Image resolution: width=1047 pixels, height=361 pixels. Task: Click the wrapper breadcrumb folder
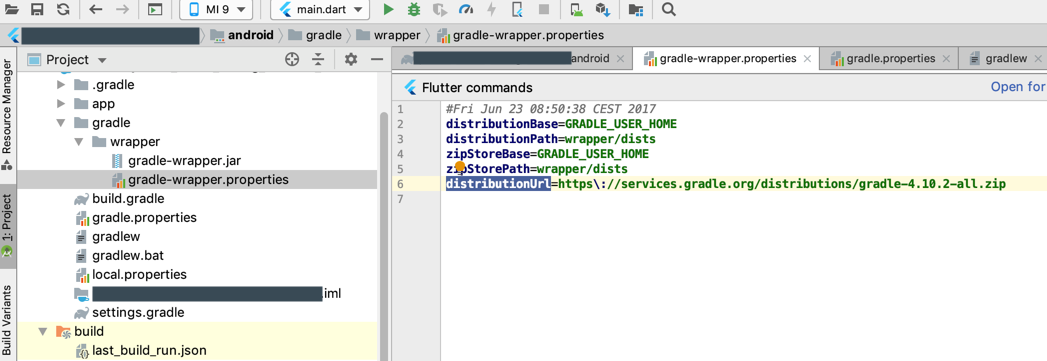pyautogui.click(x=389, y=35)
